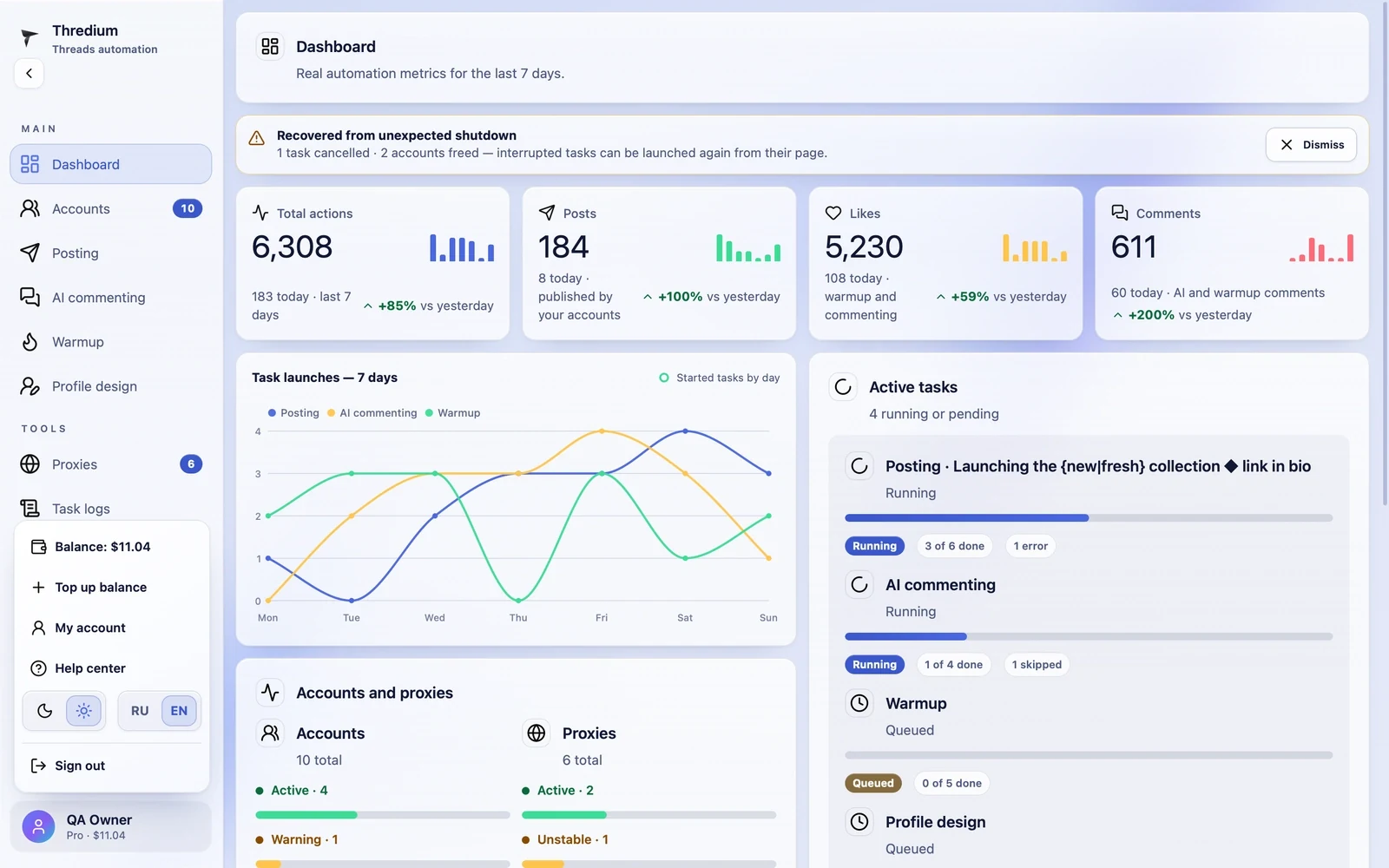
Task: Switch to light theme sun toggle
Action: click(x=83, y=711)
